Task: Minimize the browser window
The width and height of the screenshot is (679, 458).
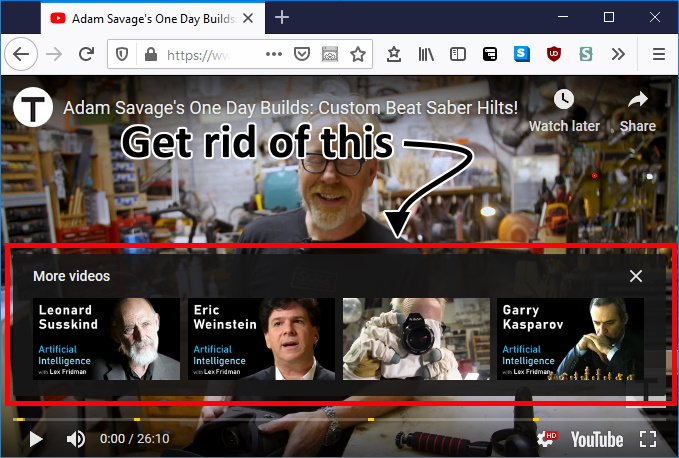Action: [x=563, y=17]
